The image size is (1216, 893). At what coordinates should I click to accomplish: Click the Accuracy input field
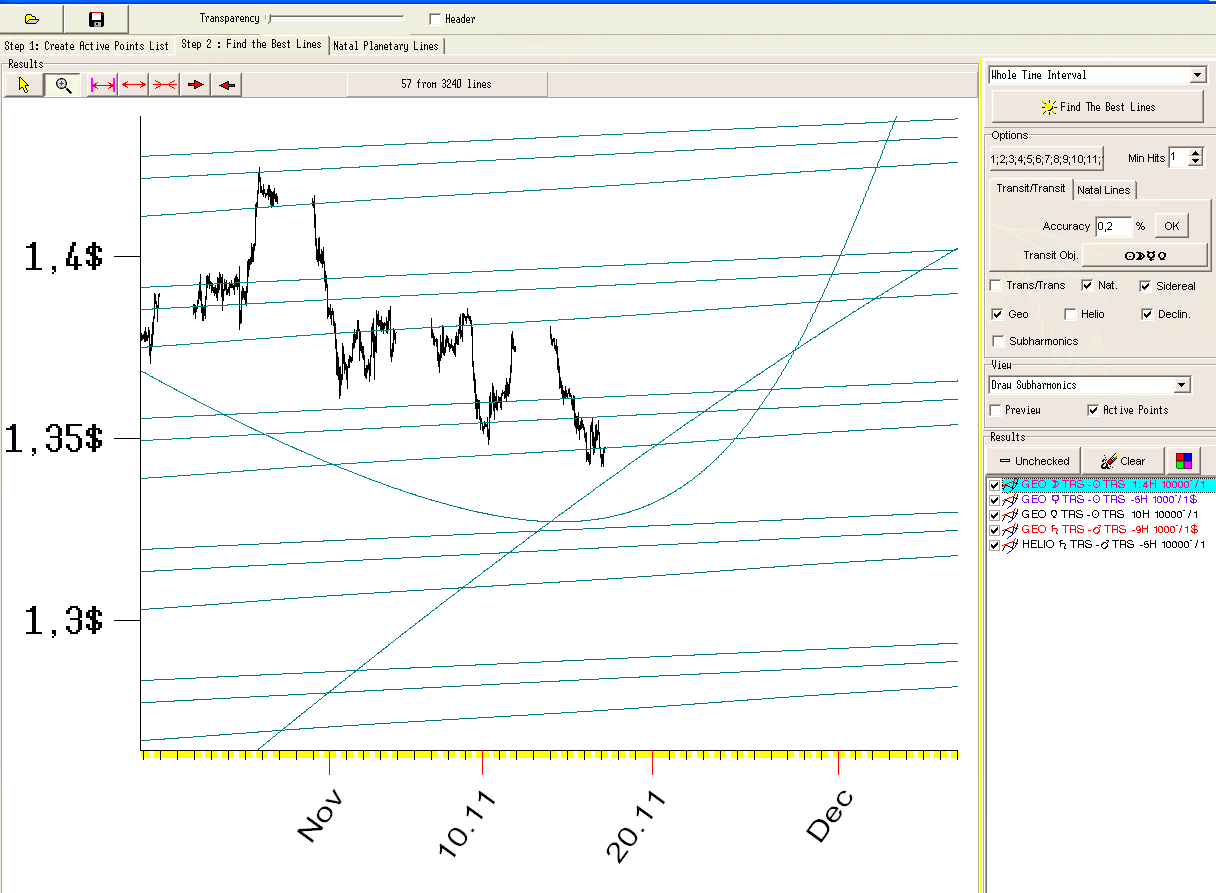(x=1113, y=226)
